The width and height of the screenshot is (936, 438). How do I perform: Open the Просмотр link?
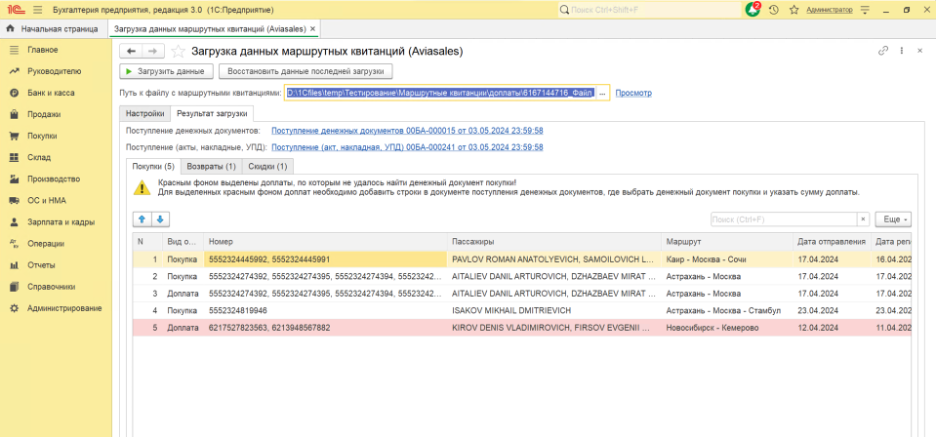pos(633,94)
